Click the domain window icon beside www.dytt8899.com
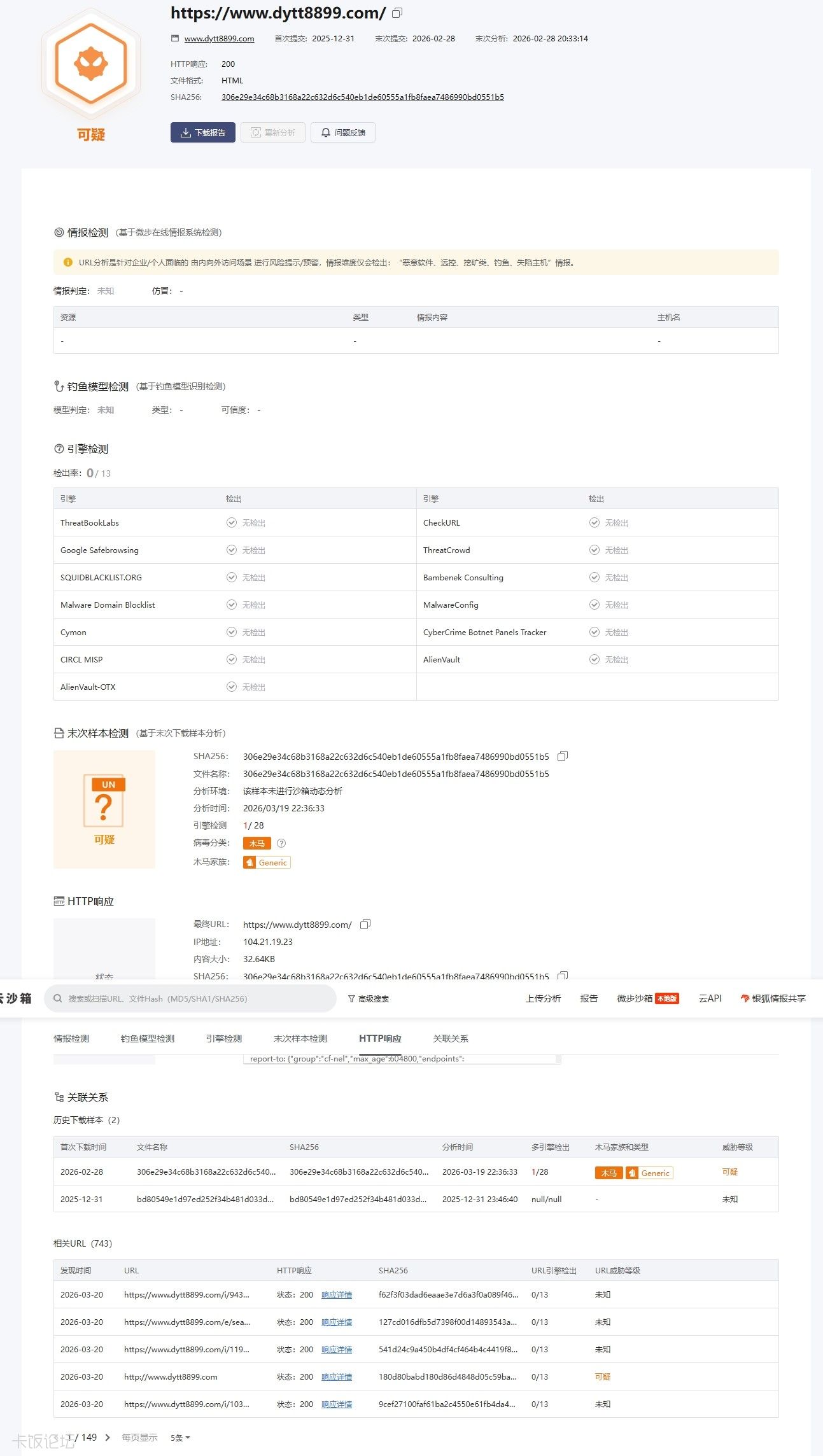This screenshot has height=1456, width=823. [x=175, y=38]
